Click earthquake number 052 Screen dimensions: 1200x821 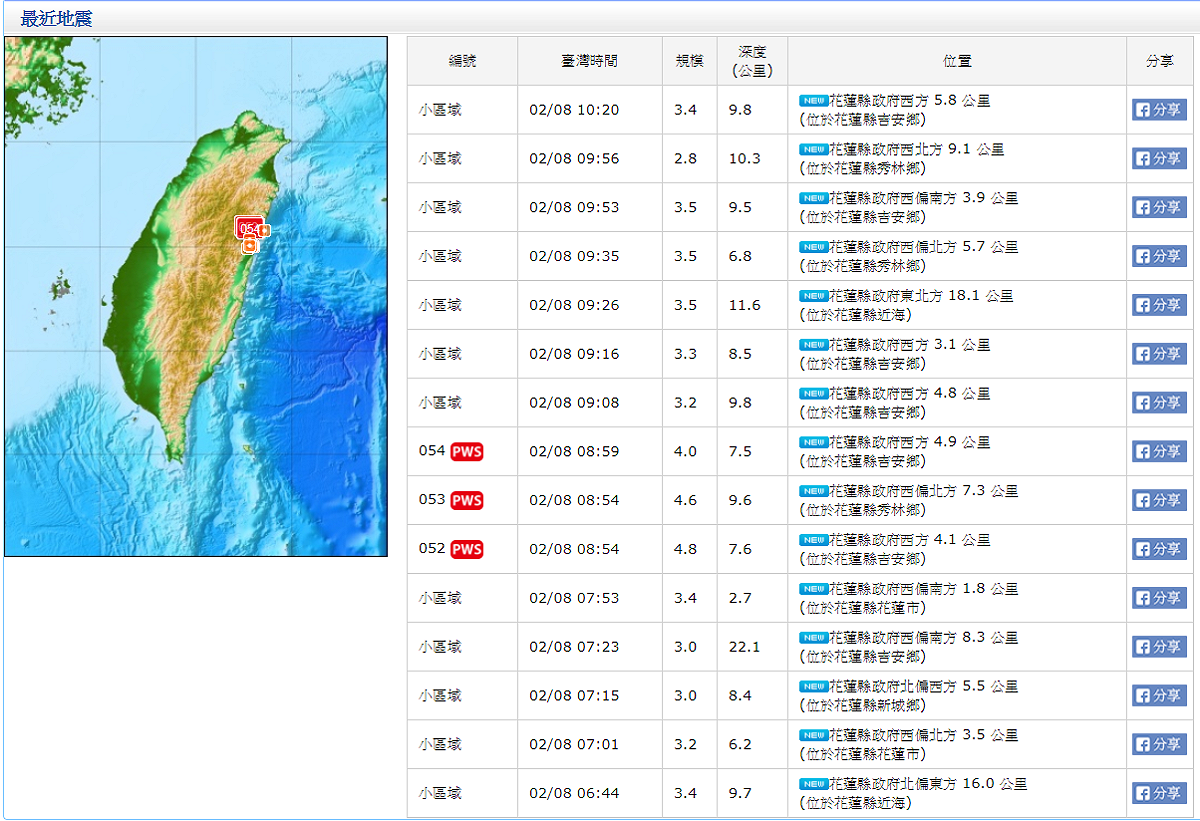[432, 549]
